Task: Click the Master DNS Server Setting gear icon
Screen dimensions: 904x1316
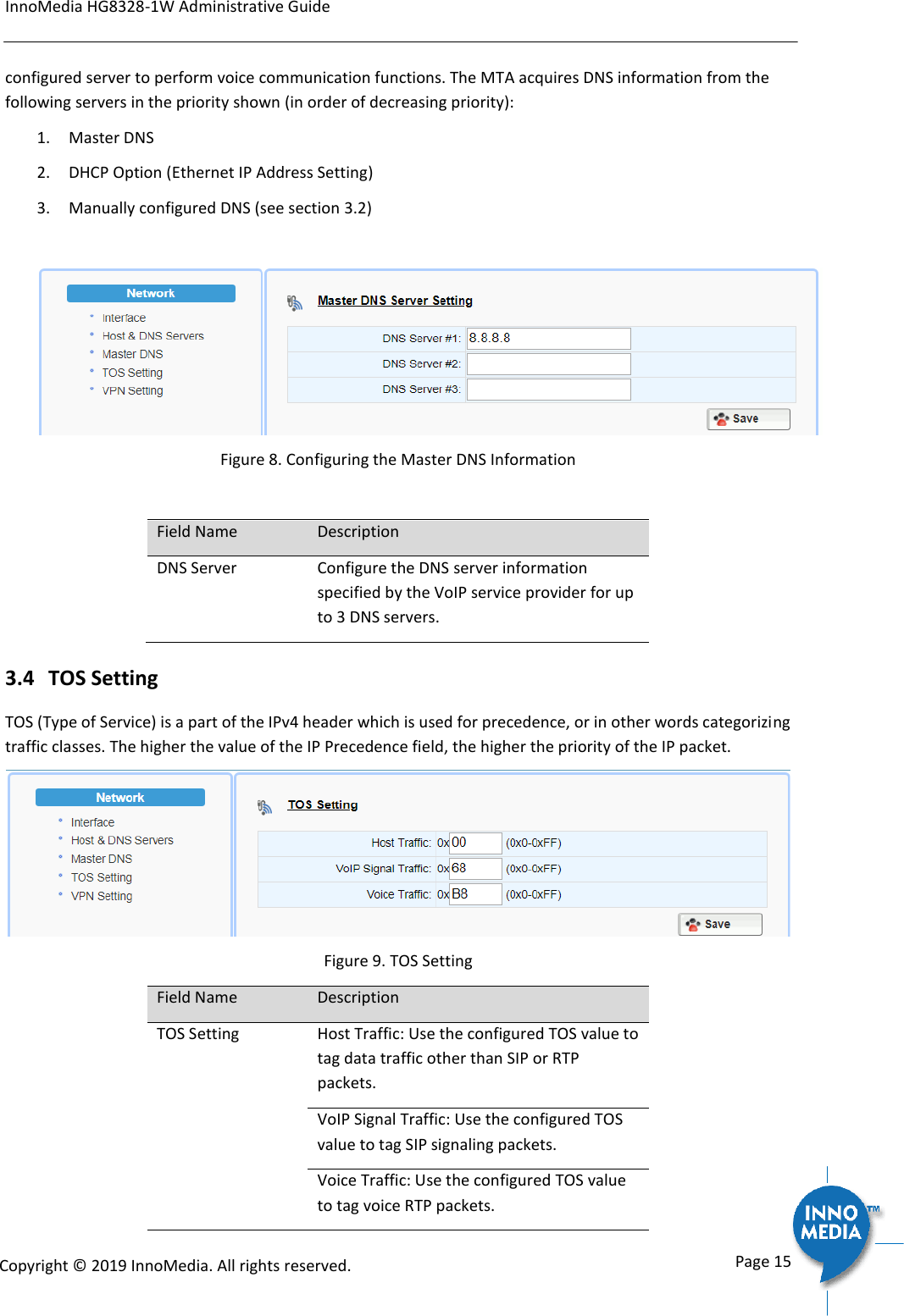Action: click(296, 302)
